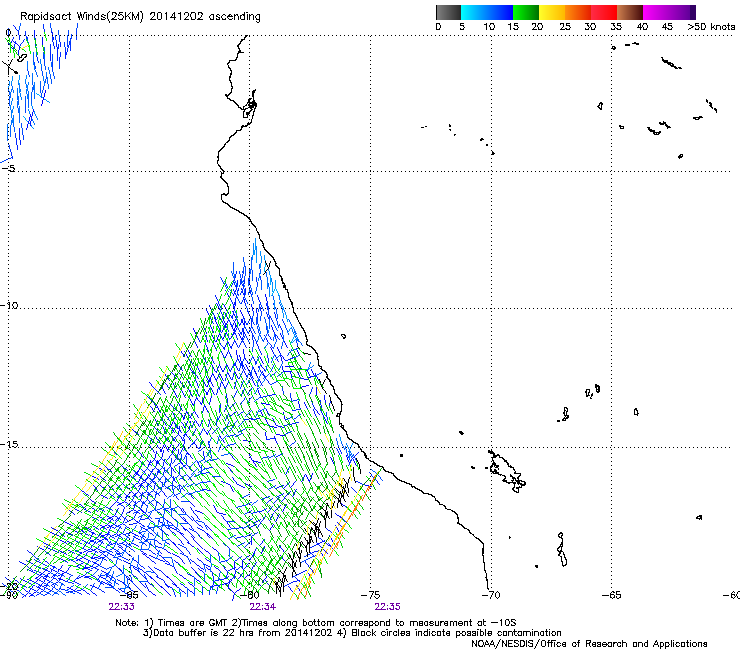The image size is (740, 650).
Task: Select the green 15–20 knots legend color
Action: point(526,12)
